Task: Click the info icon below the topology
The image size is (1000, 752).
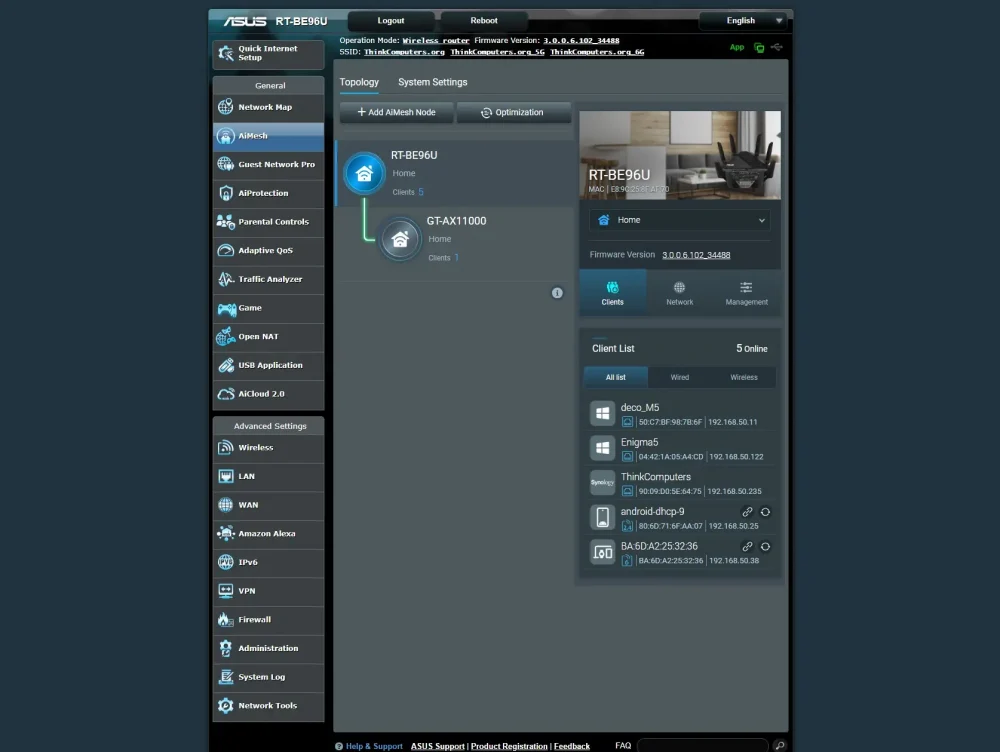Action: tap(557, 293)
